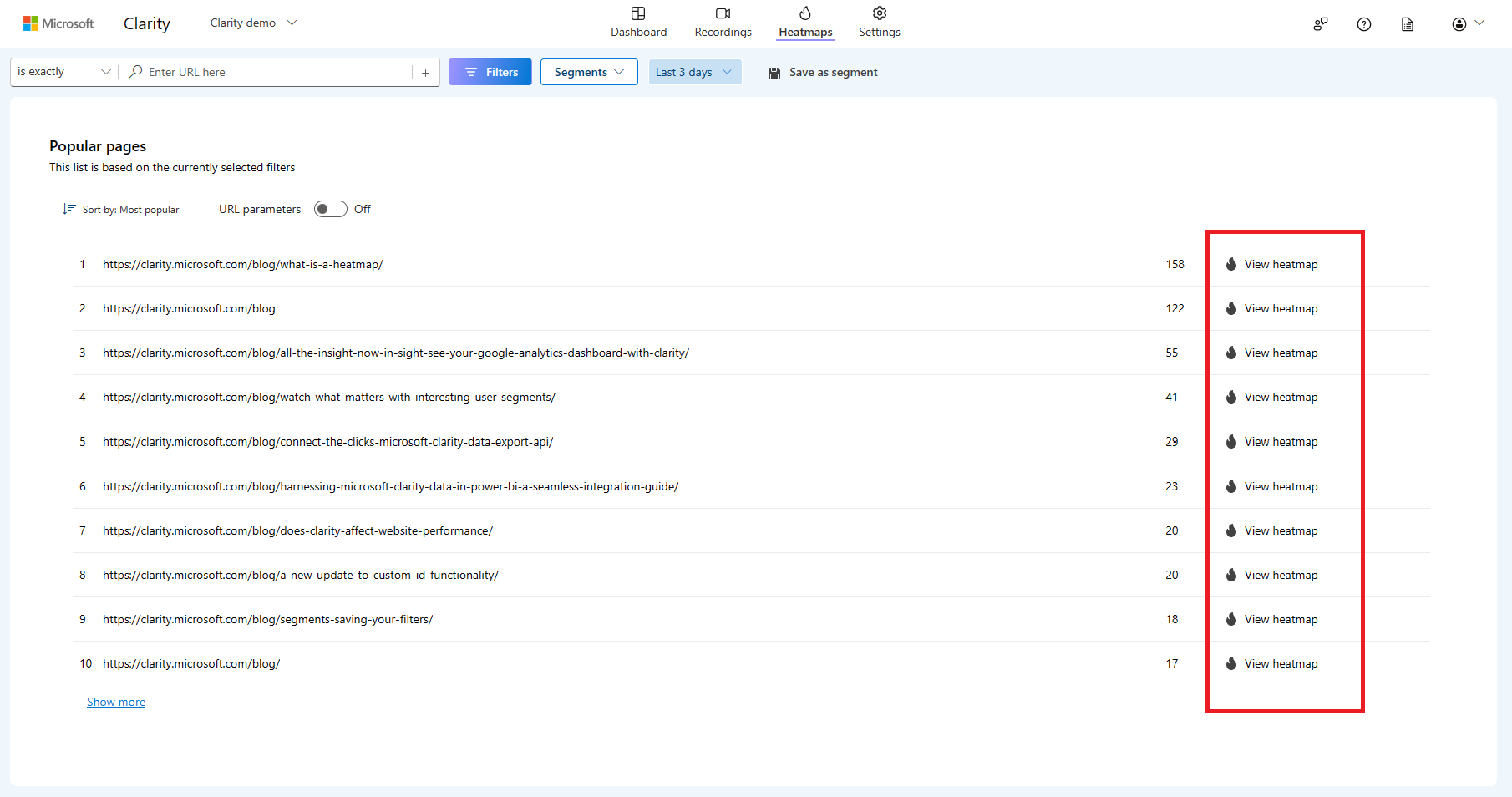Select the URL clarity.microsoft.com/blog in row 2

coord(189,308)
